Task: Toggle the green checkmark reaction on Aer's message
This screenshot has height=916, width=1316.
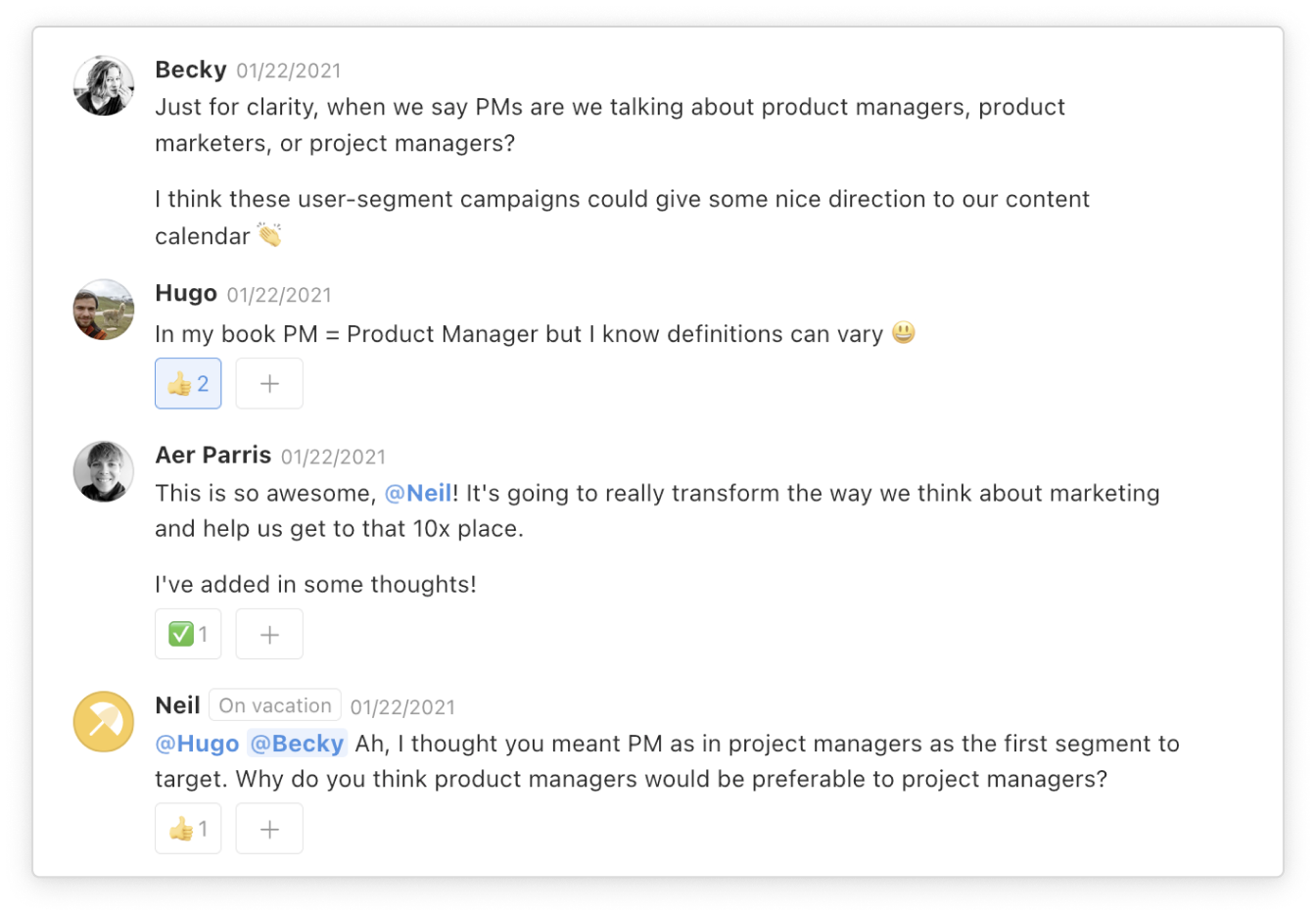Action: [x=187, y=633]
